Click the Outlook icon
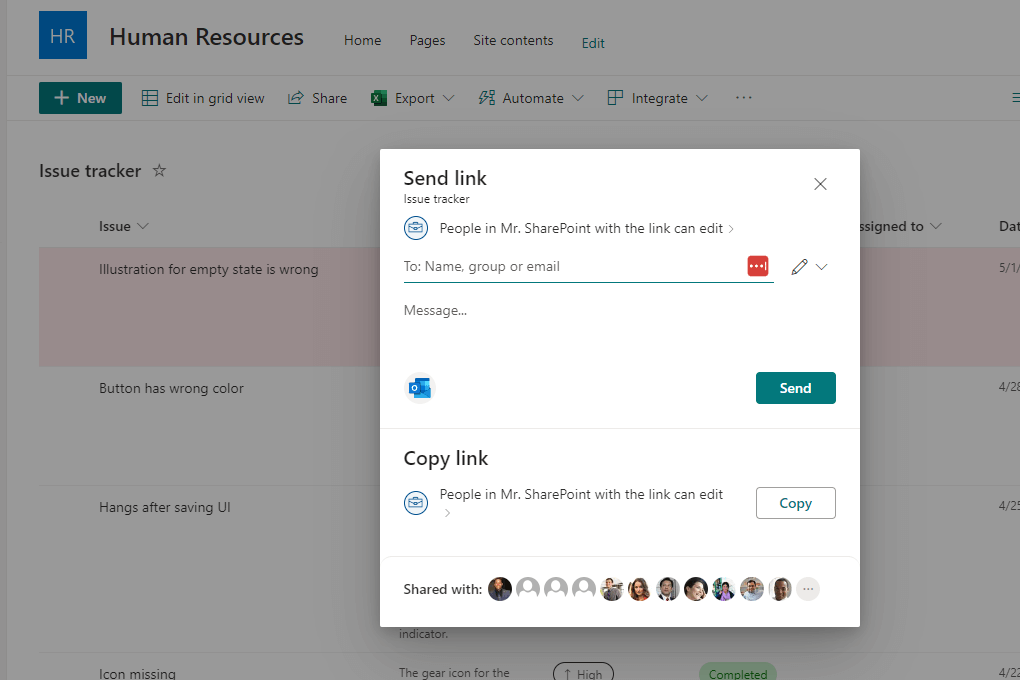The image size is (1020, 680). 420,388
